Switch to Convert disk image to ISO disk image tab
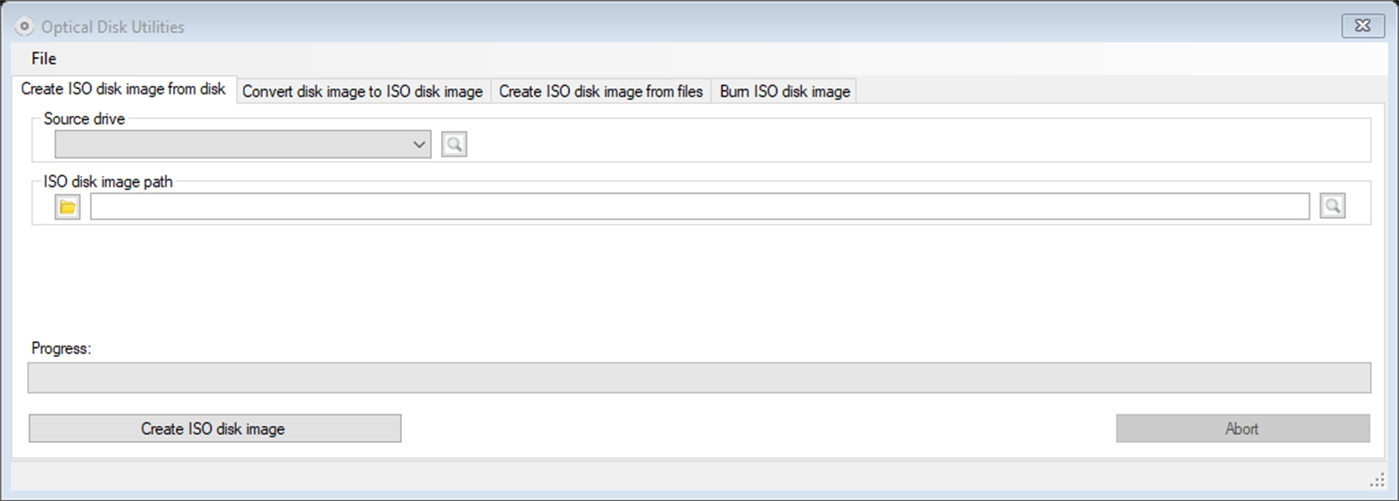Screen dimensions: 1399x501 click(363, 91)
